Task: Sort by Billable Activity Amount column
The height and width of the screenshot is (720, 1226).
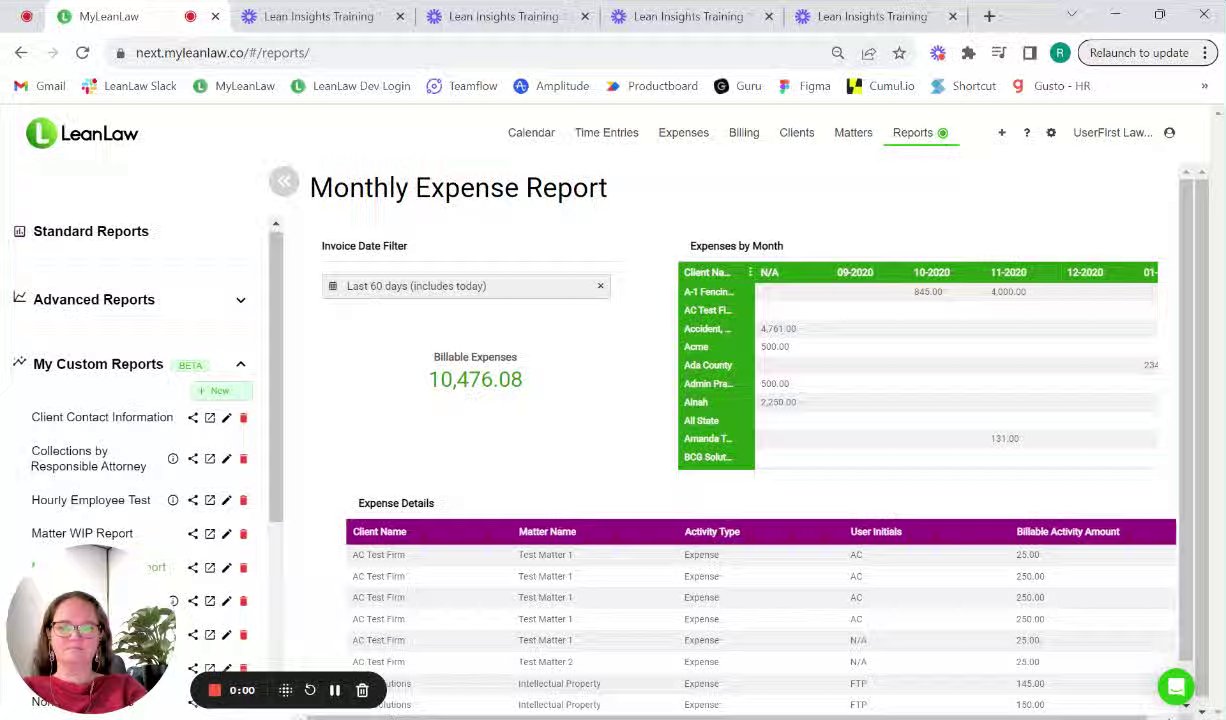Action: (1067, 532)
